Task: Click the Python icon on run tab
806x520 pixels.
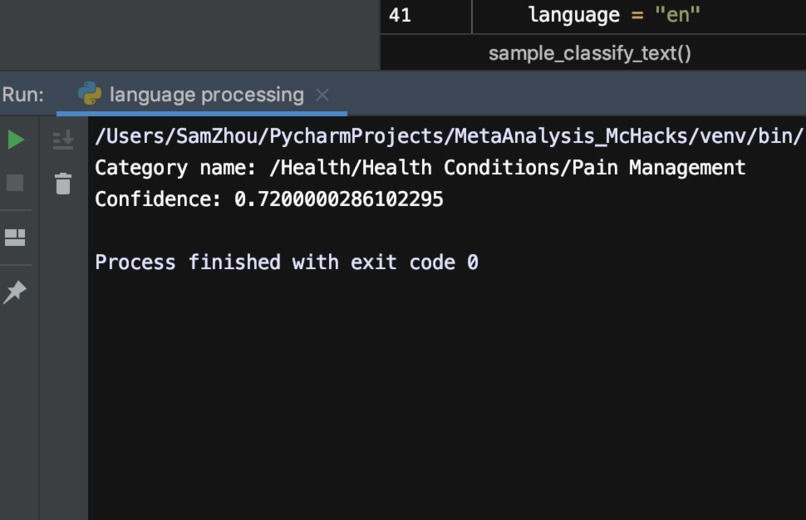Action: [x=89, y=94]
